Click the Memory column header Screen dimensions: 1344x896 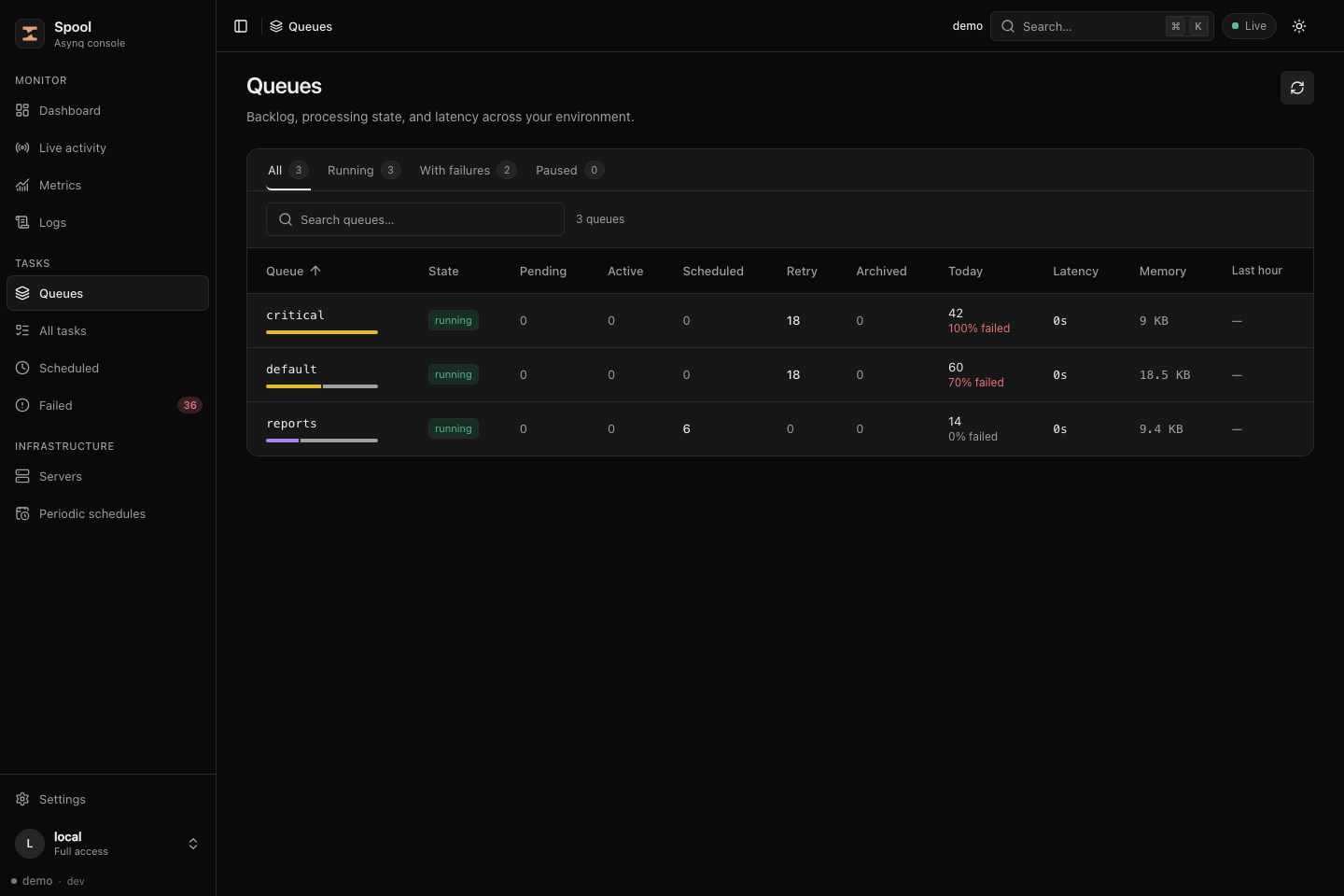[x=1163, y=271]
